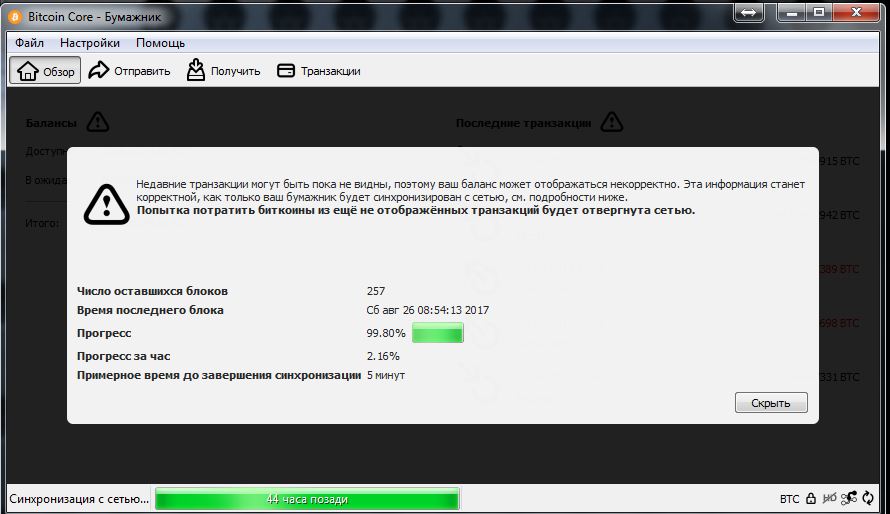Show the Транзакции (Transactions) list
The width and height of the screenshot is (890, 514).
(318, 71)
